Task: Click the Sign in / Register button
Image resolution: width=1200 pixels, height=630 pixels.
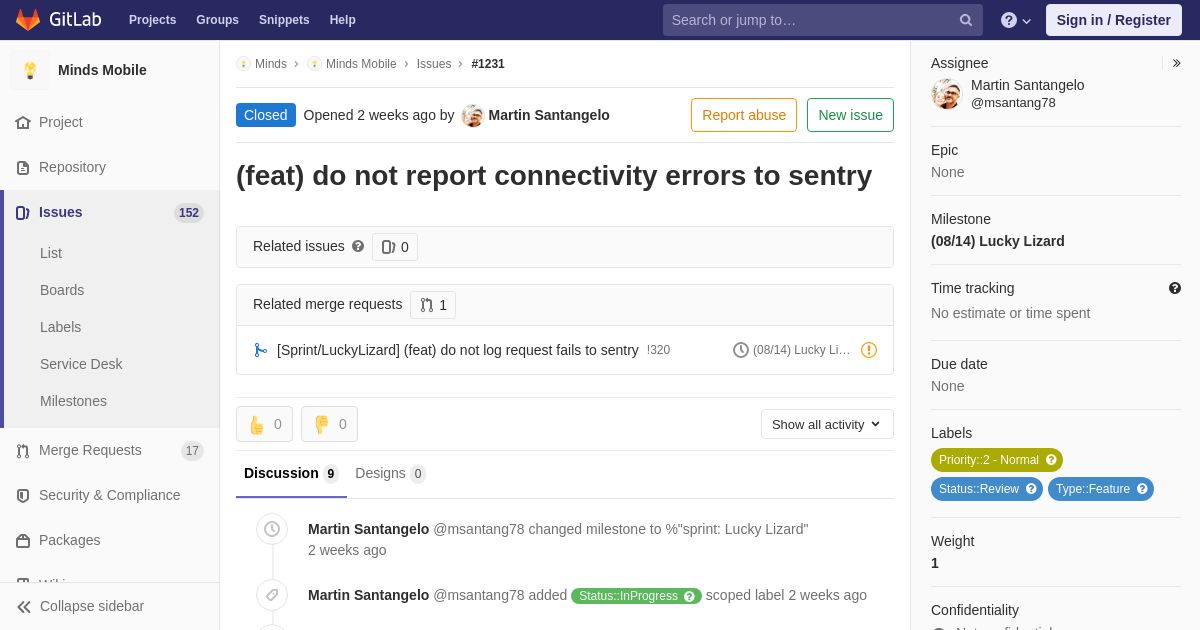Action: click(1114, 20)
